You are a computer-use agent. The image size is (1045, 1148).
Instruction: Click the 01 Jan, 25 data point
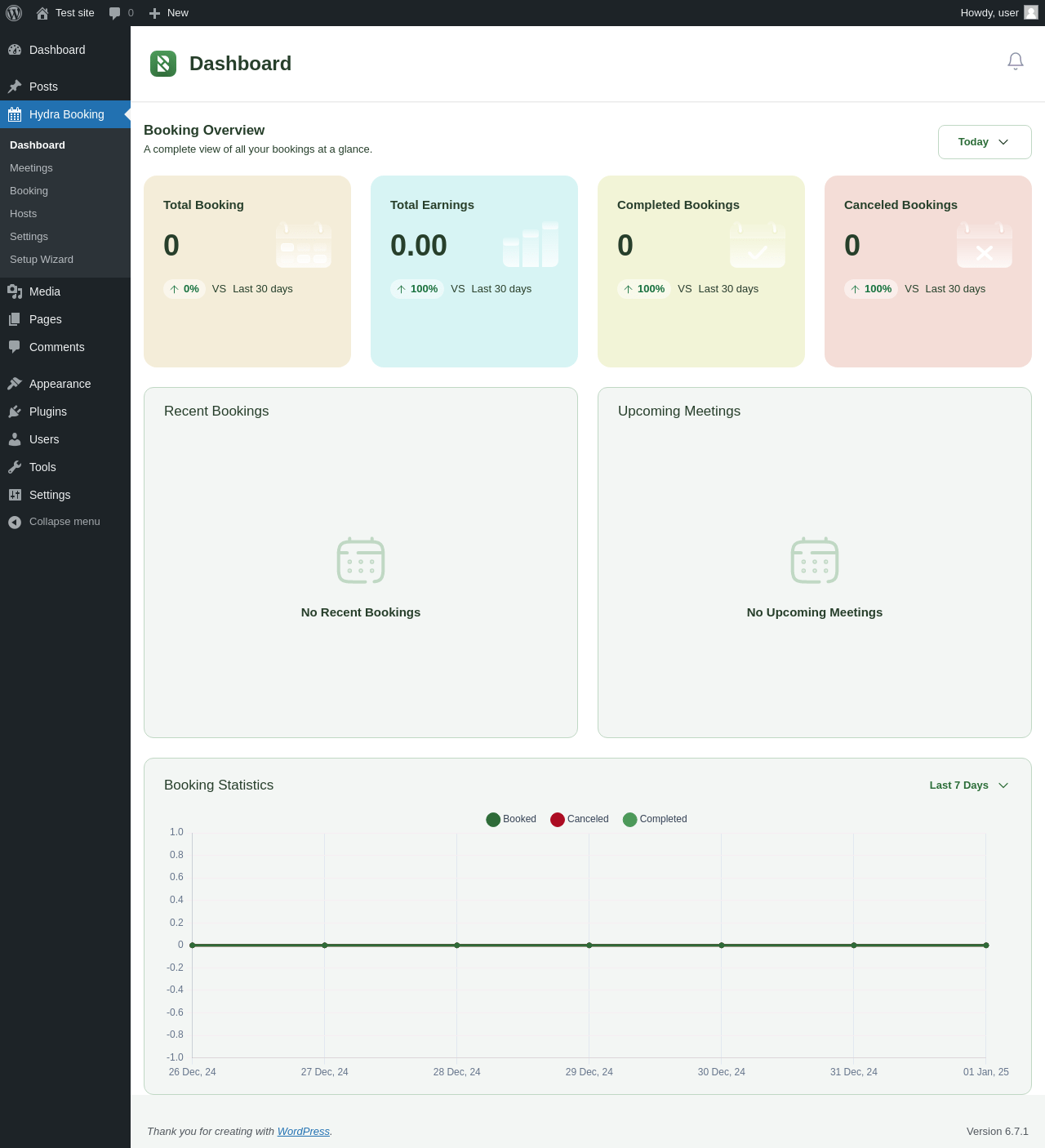point(986,946)
